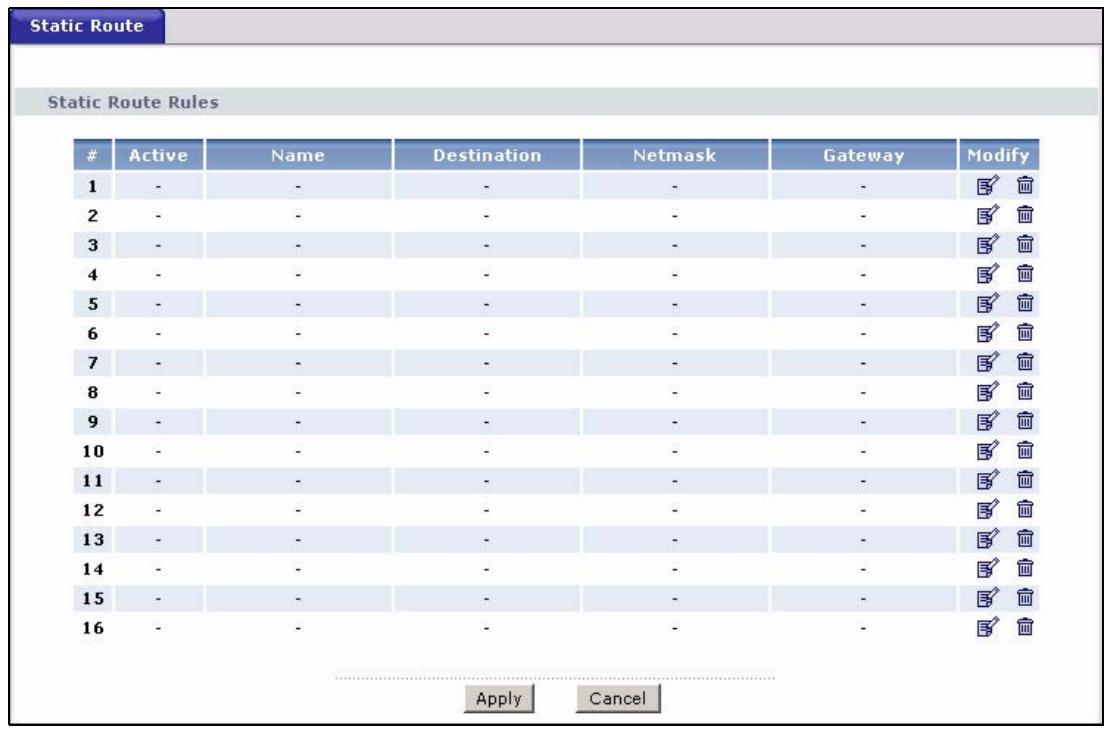
Task: Select row number 12 cell
Action: (x=92, y=510)
